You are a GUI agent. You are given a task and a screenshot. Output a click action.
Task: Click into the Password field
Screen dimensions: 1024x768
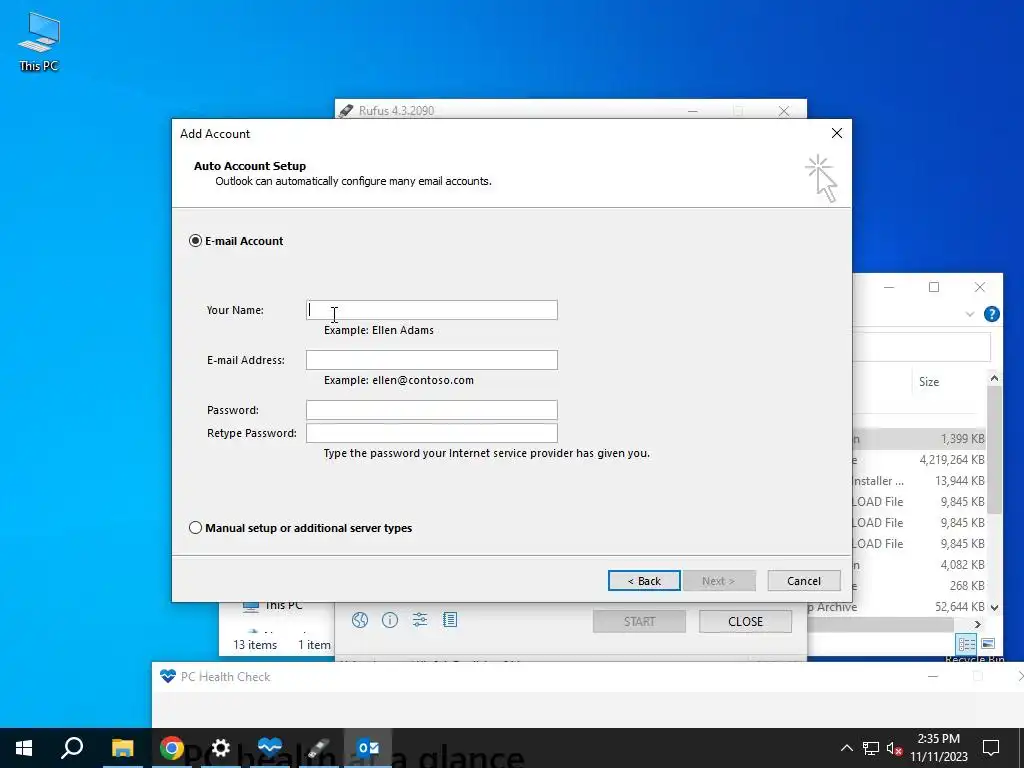click(x=432, y=410)
